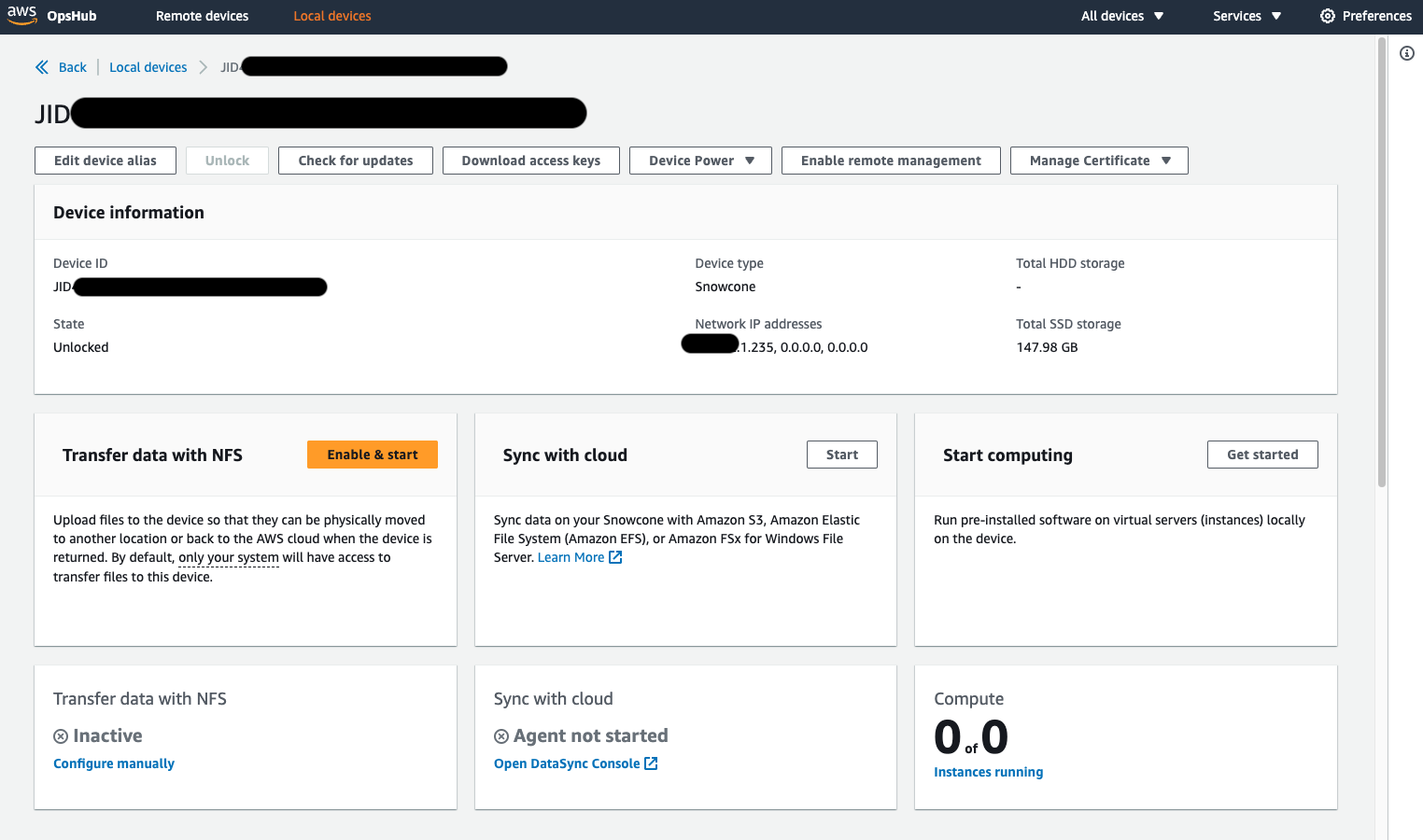Click Check for updates button
Image resolution: width=1423 pixels, height=840 pixels.
click(x=356, y=161)
